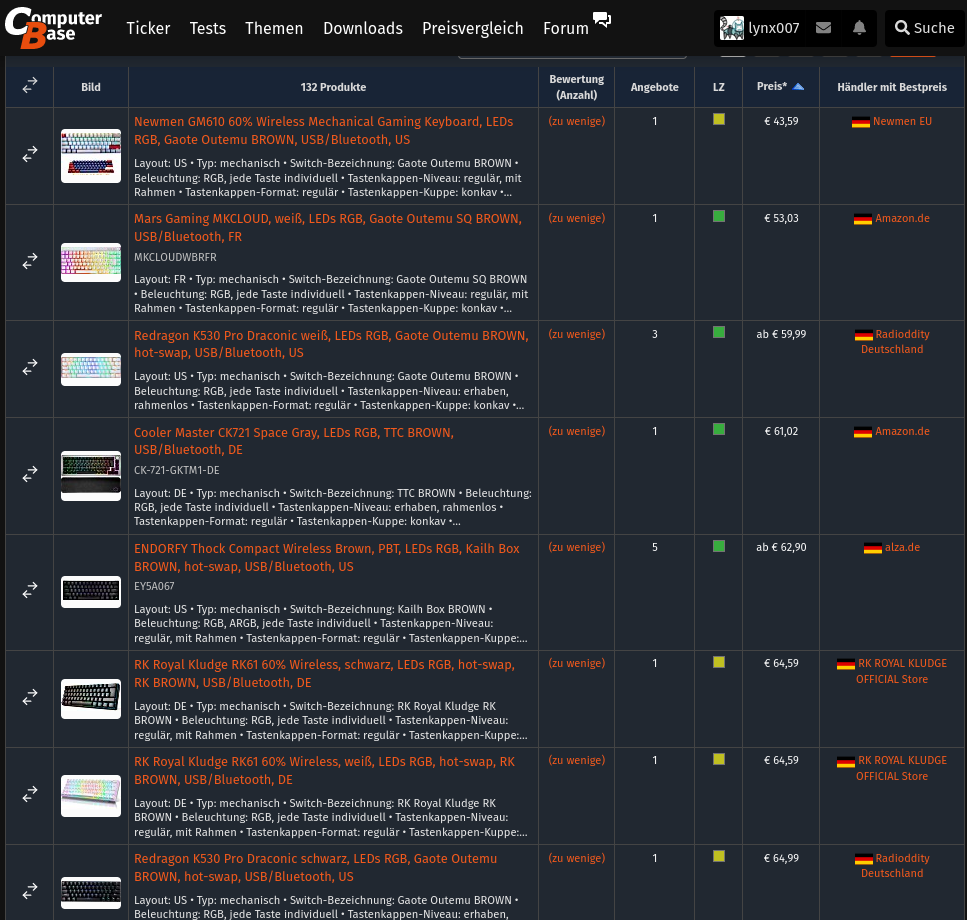Click German flag next to Newmen EU

coord(860,122)
